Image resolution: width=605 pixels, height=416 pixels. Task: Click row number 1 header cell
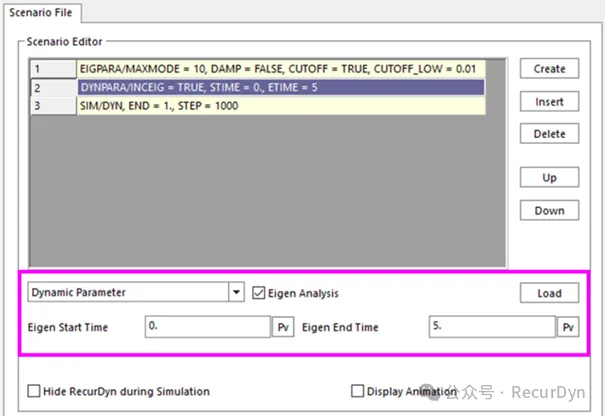pos(53,70)
